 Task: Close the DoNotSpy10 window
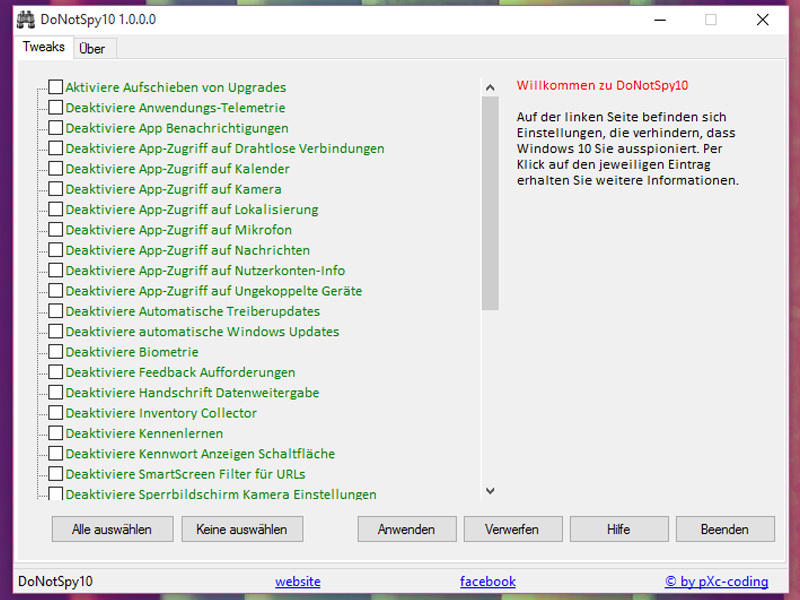click(763, 20)
